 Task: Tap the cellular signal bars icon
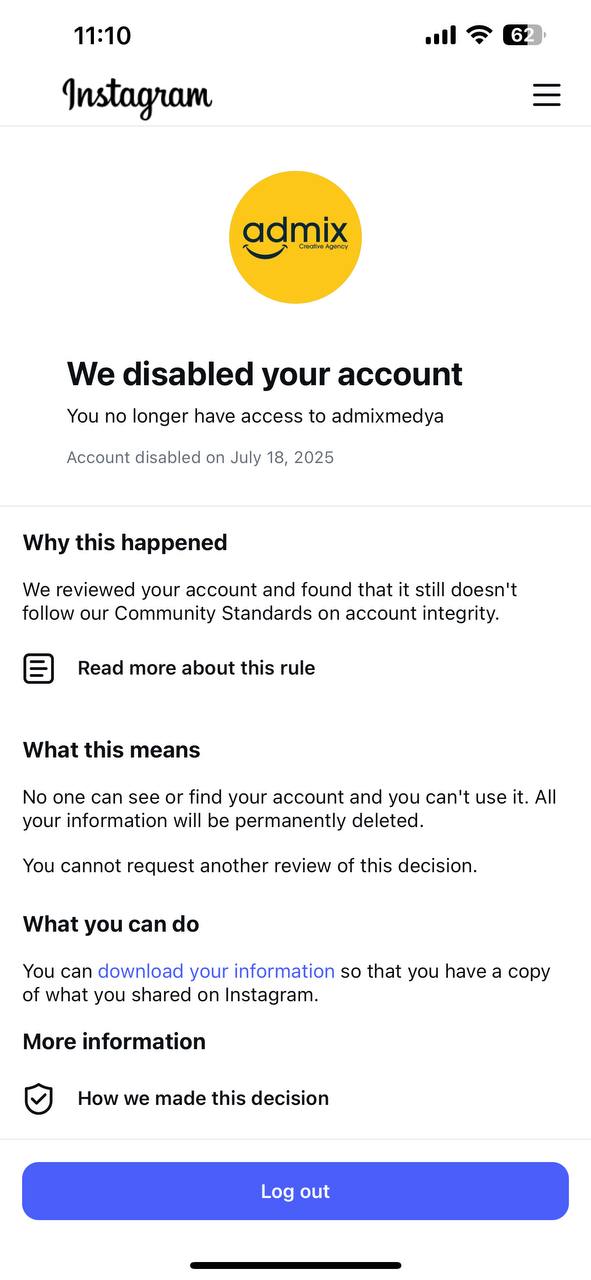point(440,36)
